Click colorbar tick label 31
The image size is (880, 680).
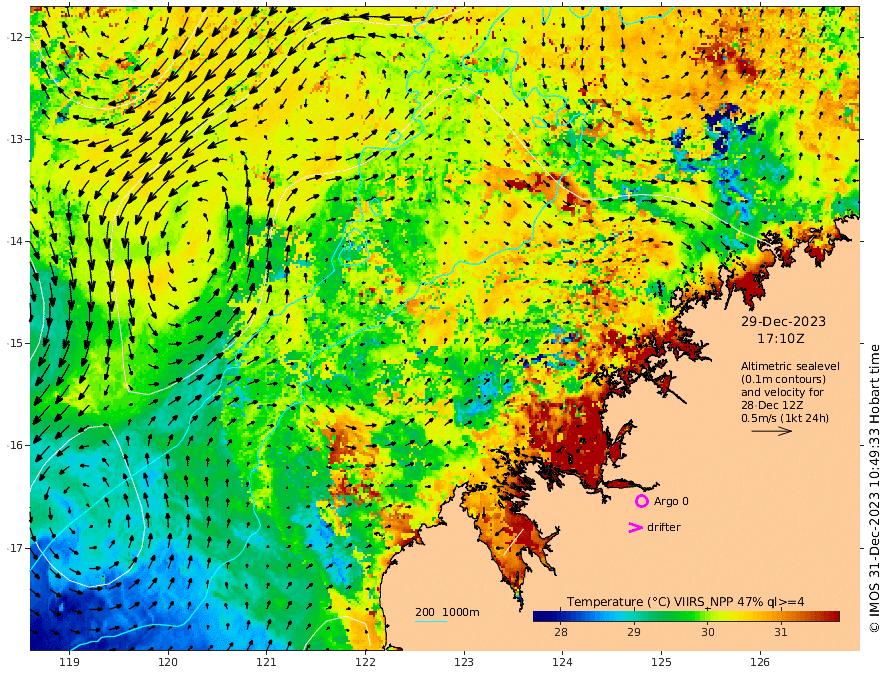(781, 632)
